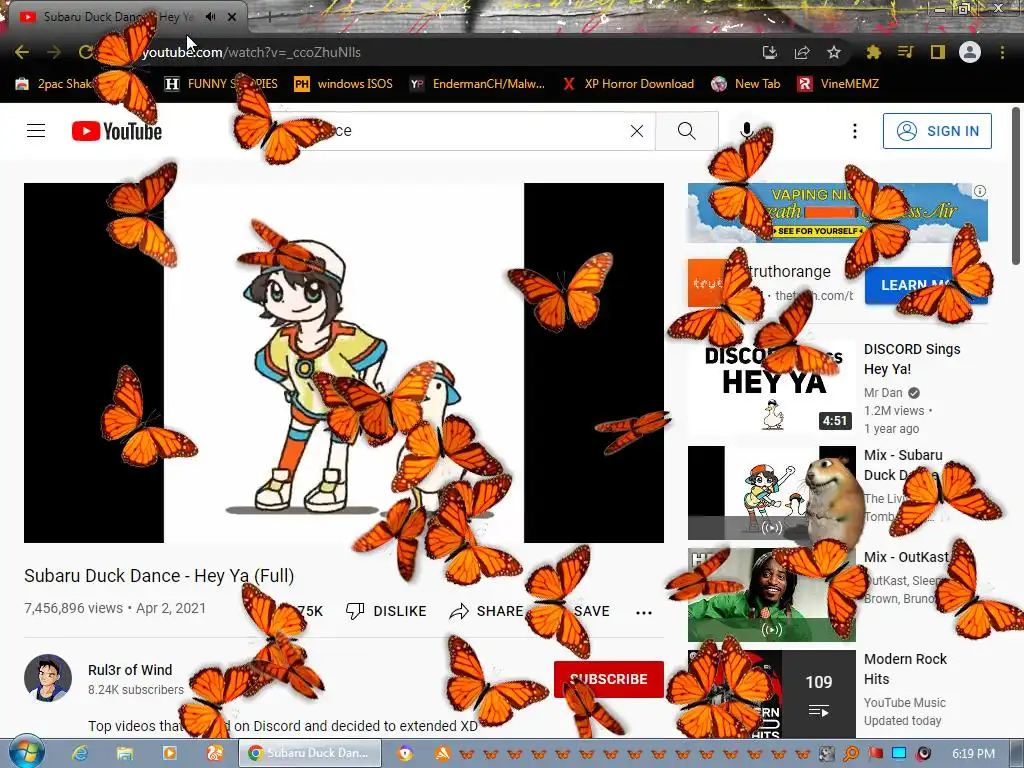
Task: Open the Mix - OutKast thumbnail
Action: [x=771, y=595]
